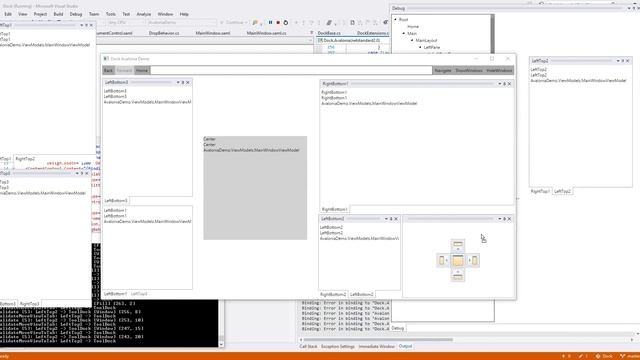Image resolution: width=640 pixels, height=360 pixels.
Task: Close the LeftTop2 floating panel
Action: click(628, 61)
